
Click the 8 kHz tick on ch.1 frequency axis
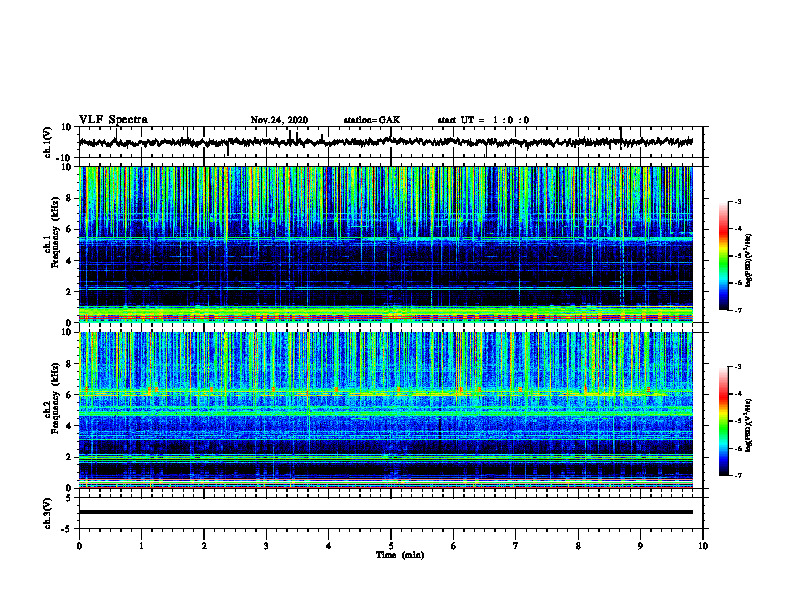click(69, 198)
